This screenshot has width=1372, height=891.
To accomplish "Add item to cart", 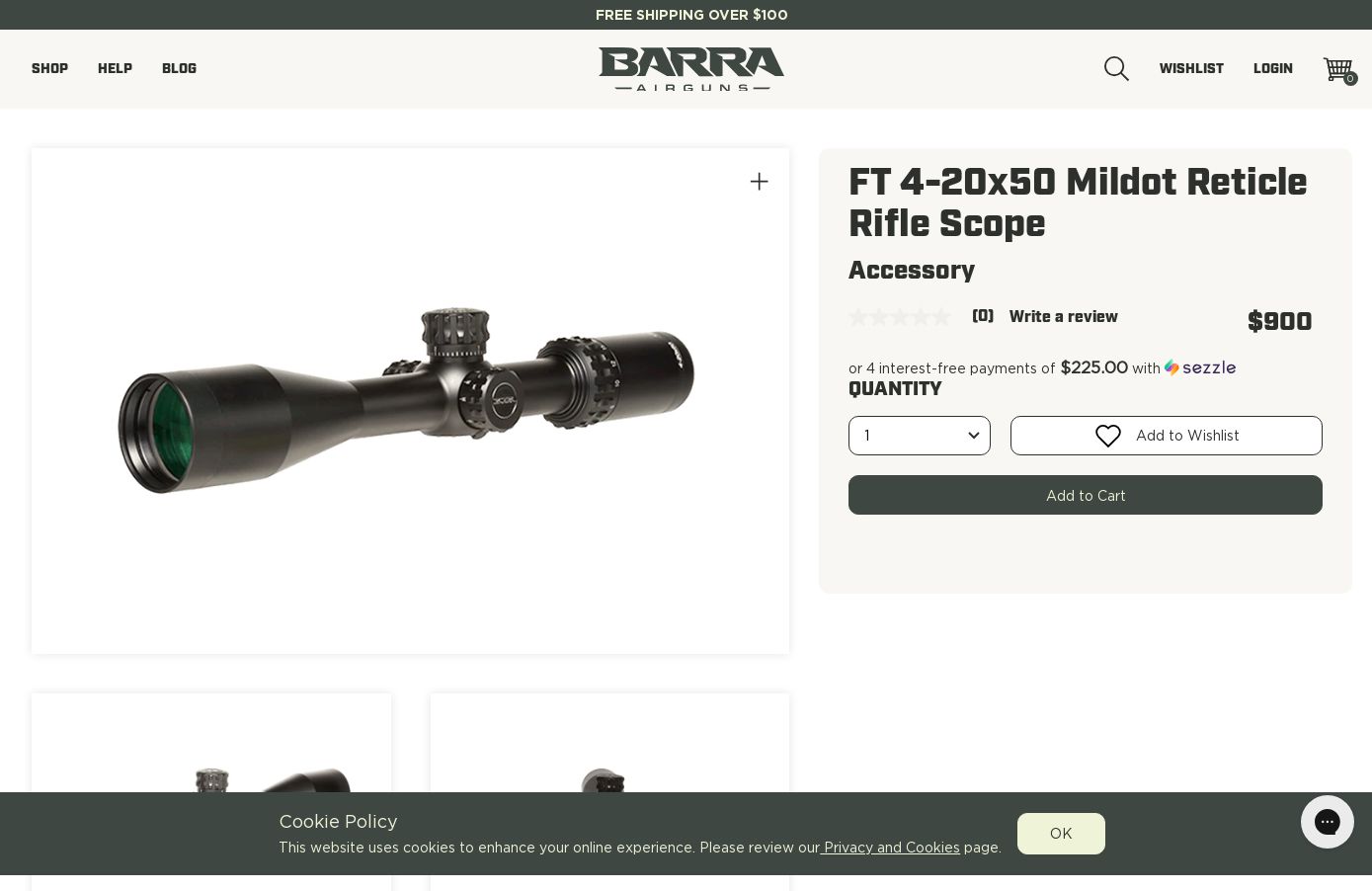I will coord(1086,495).
